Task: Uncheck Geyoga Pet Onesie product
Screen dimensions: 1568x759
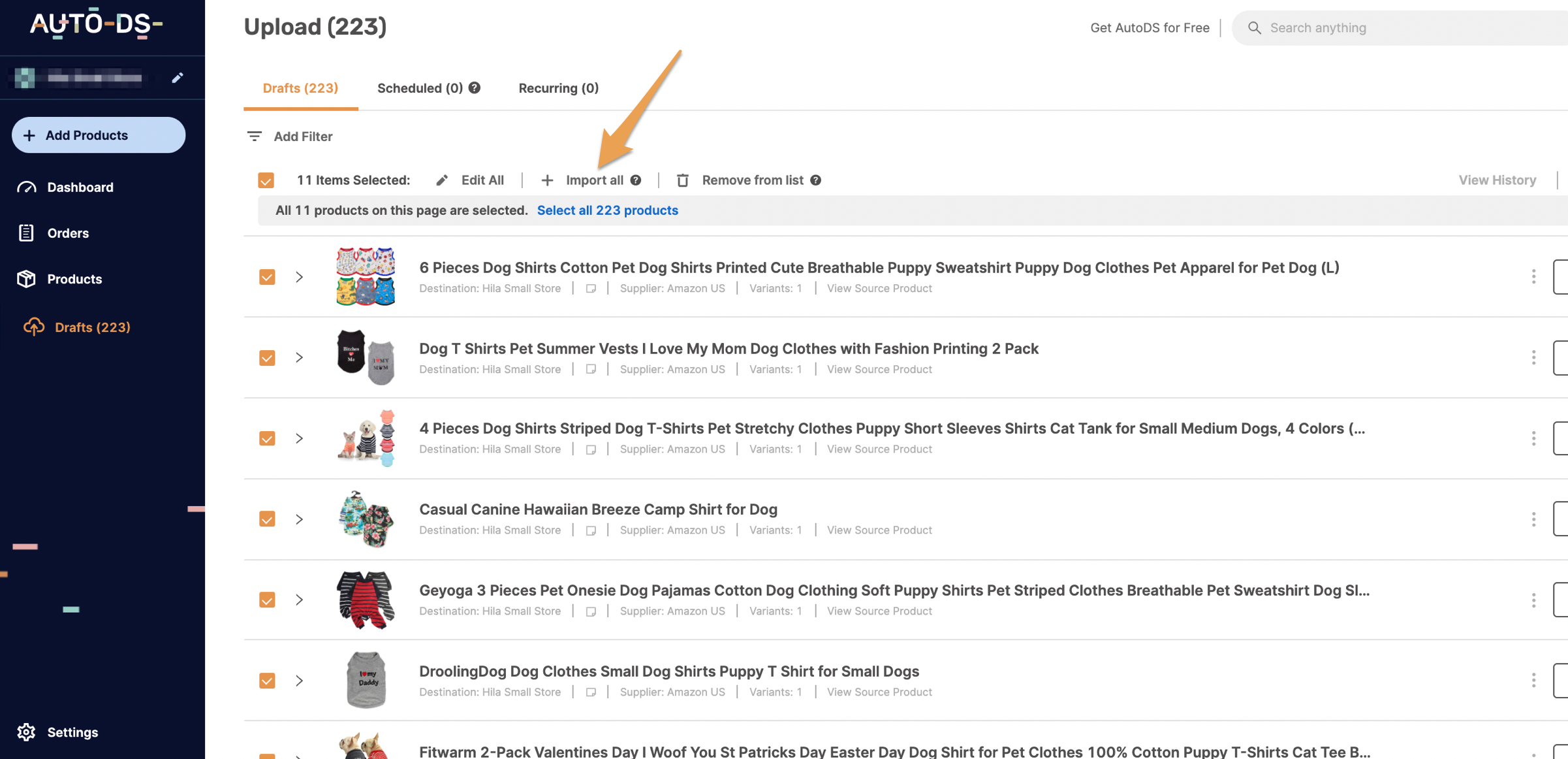Action: coord(267,600)
